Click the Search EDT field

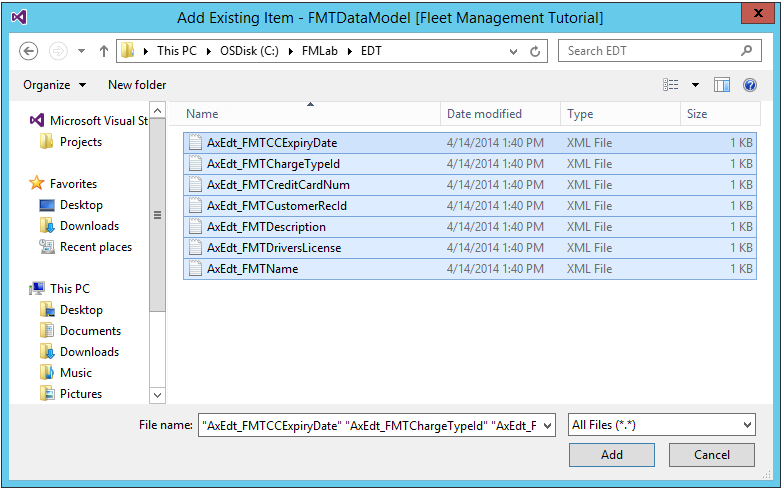click(x=660, y=51)
